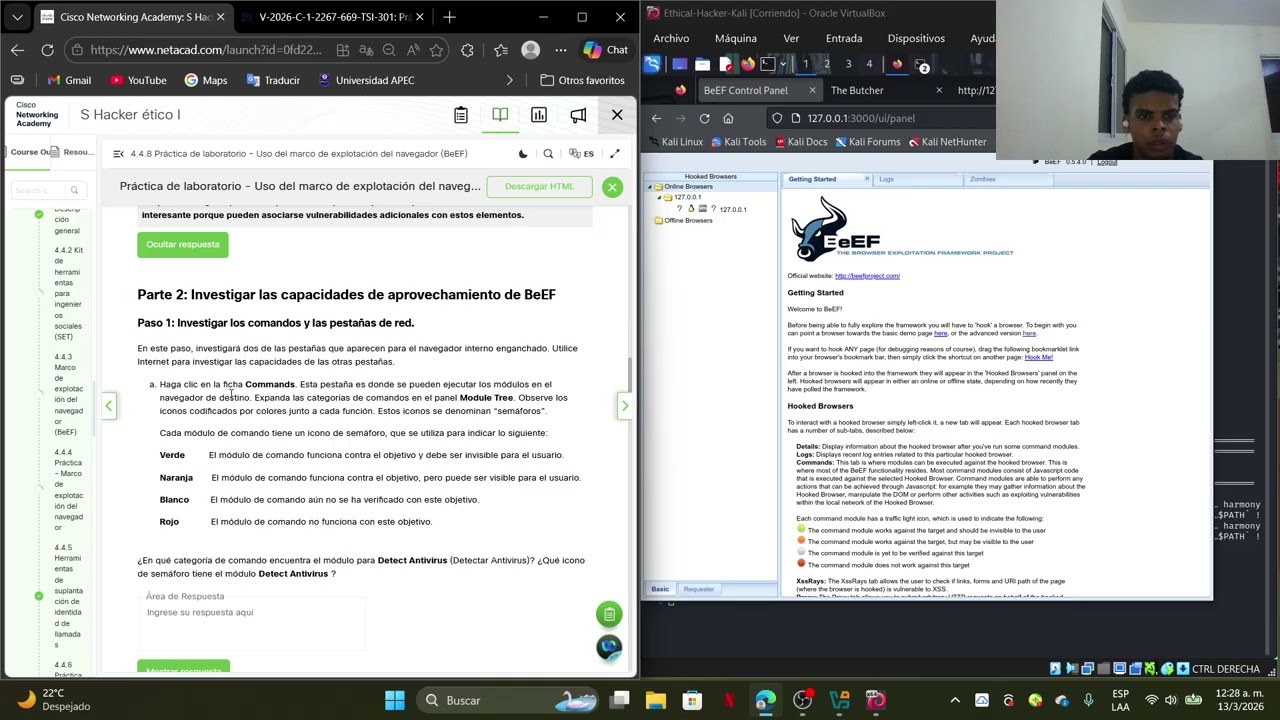
Task: Click the Kali dragon applications menu icon
Action: click(x=652, y=64)
